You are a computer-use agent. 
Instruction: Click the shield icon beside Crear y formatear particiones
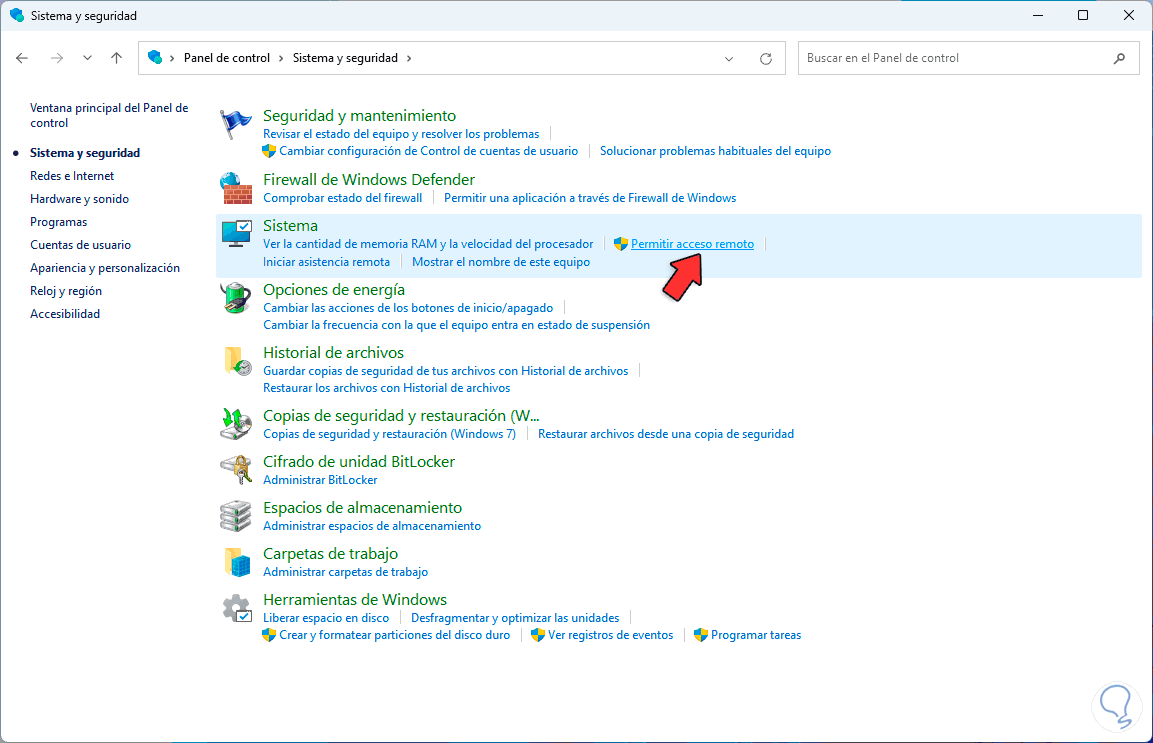[x=269, y=635]
